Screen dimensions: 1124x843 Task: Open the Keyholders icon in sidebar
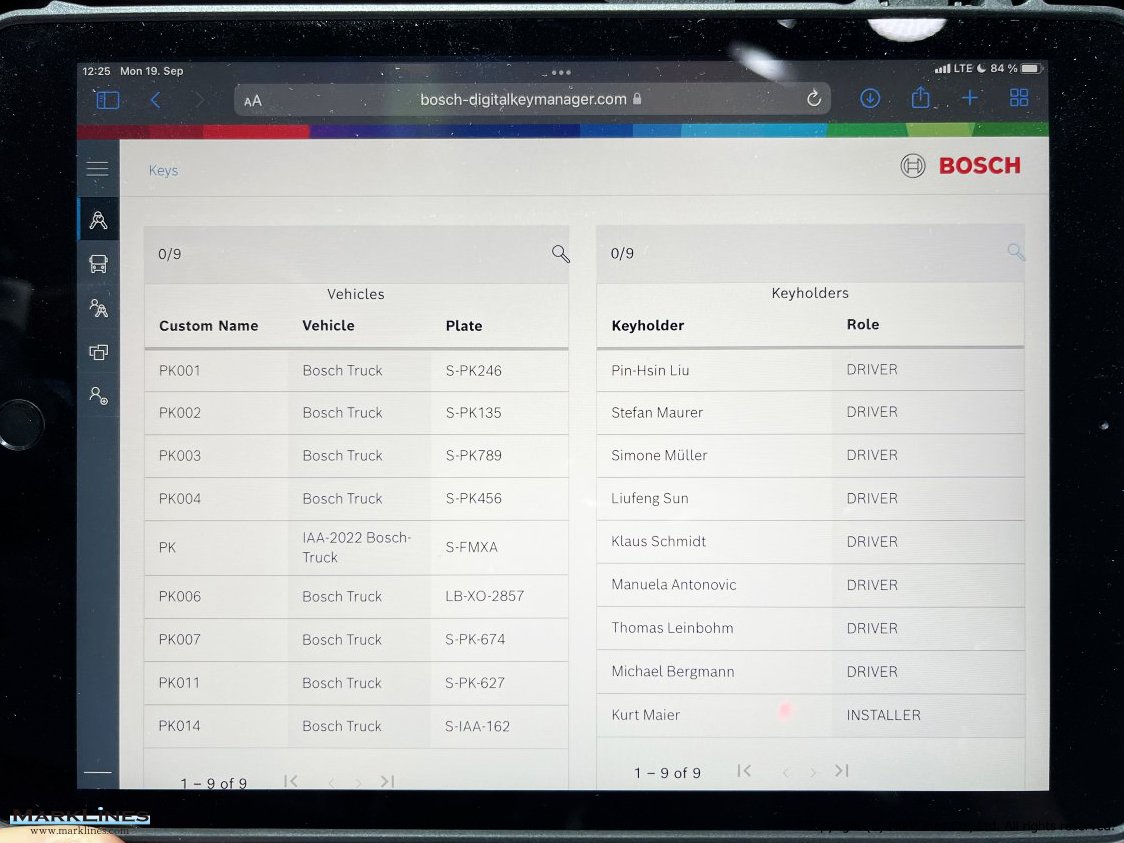98,308
